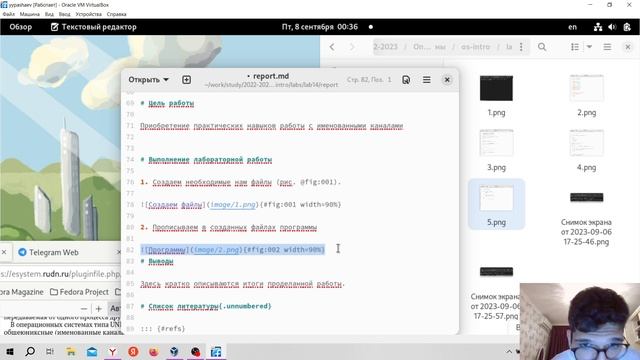Click the 'Цель работы' heading line
Screen dimensions: 640x360
pyautogui.click(x=167, y=103)
